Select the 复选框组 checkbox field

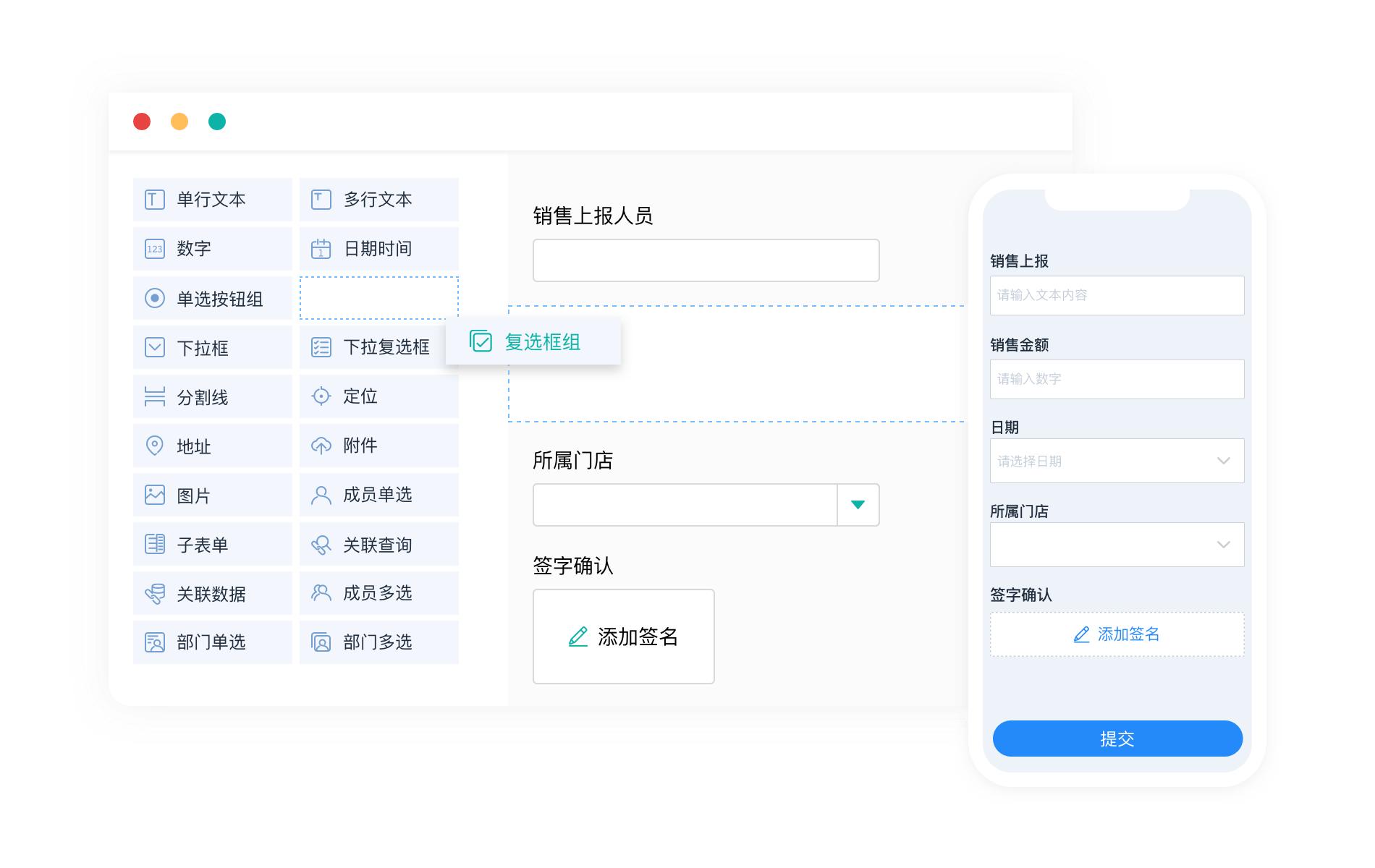click(533, 341)
